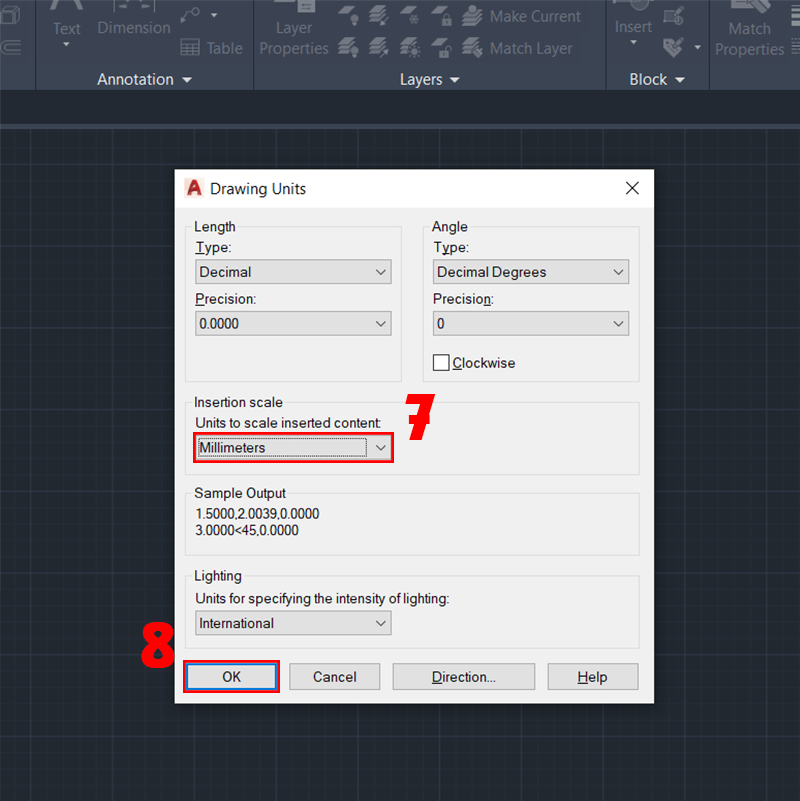Expand the Layers panel
800x801 pixels.
430,79
